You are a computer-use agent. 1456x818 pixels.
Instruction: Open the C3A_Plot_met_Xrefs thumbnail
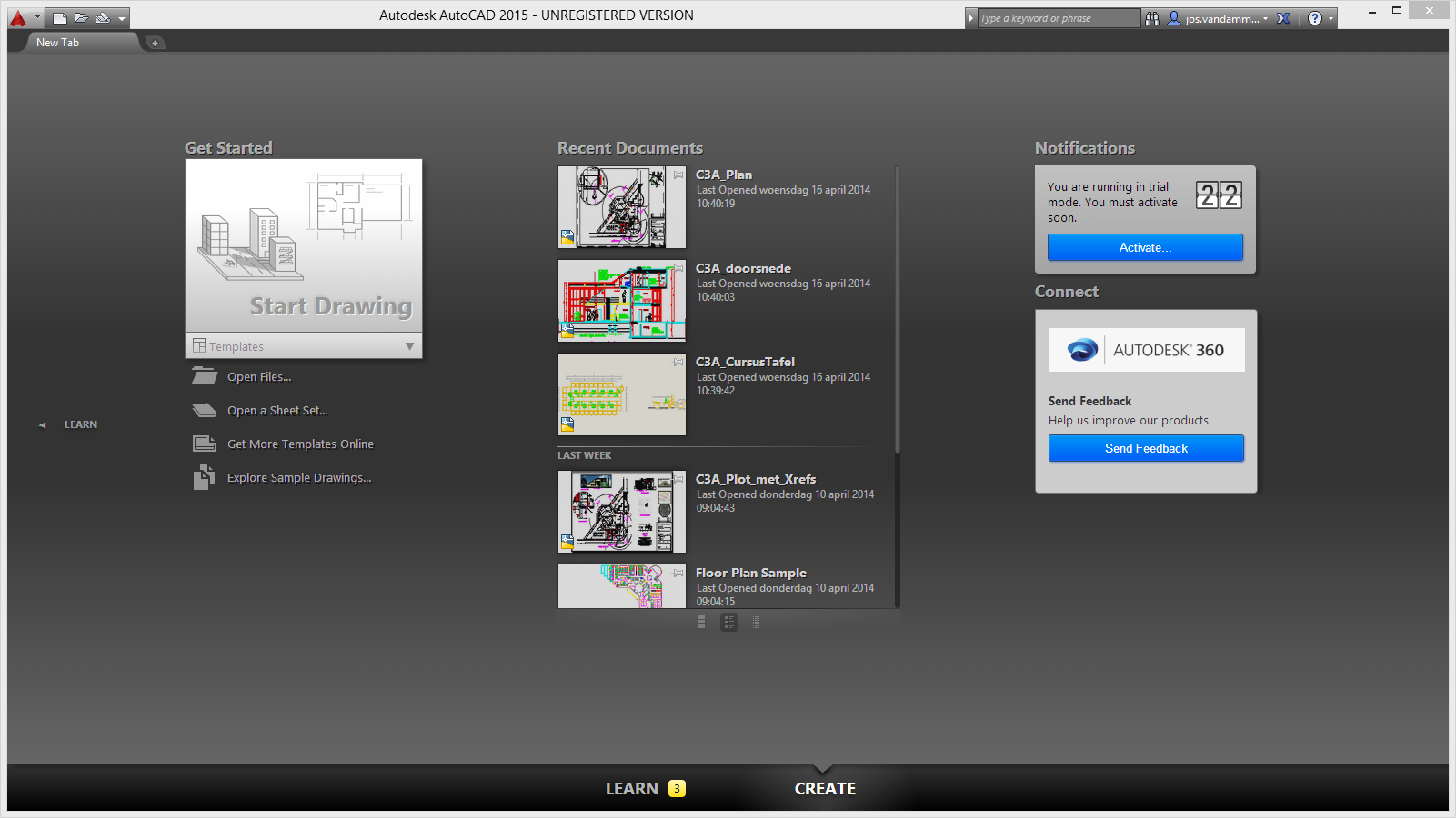point(622,512)
